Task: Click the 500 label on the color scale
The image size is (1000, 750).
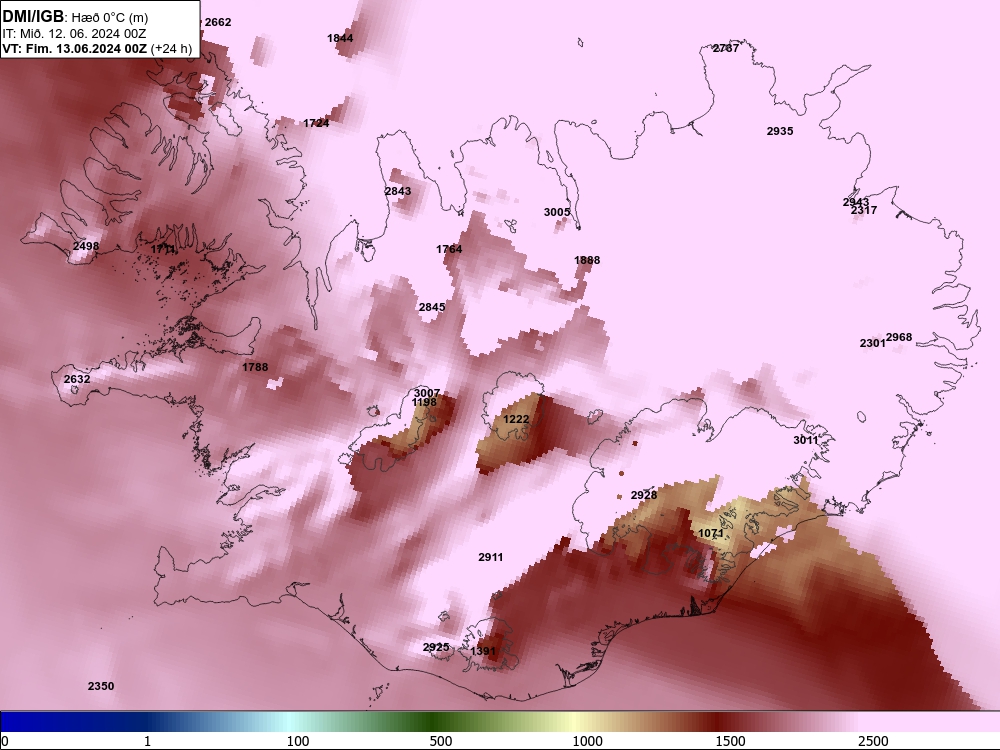Action: click(x=441, y=741)
